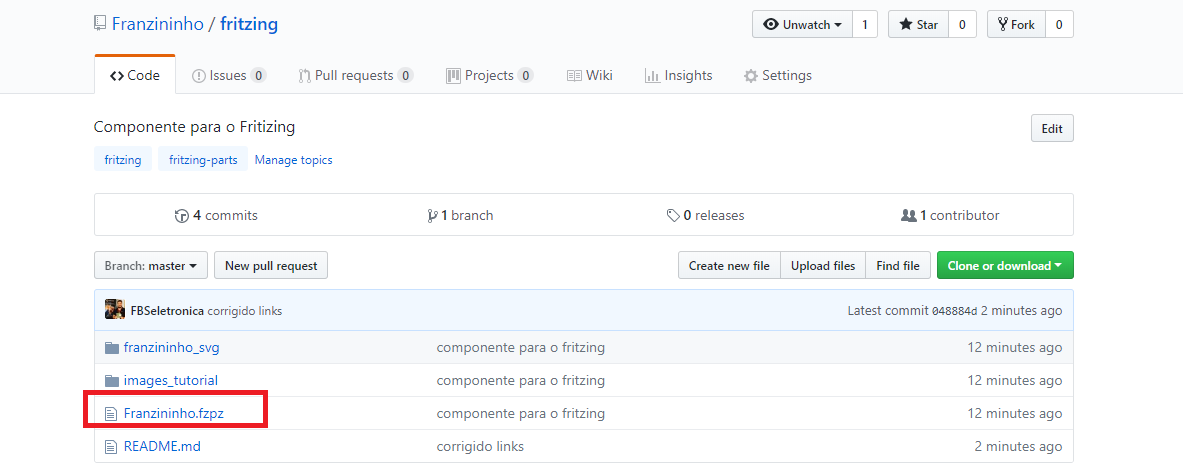
Task: Click FBSeletronica's avatar image
Action: tap(115, 309)
